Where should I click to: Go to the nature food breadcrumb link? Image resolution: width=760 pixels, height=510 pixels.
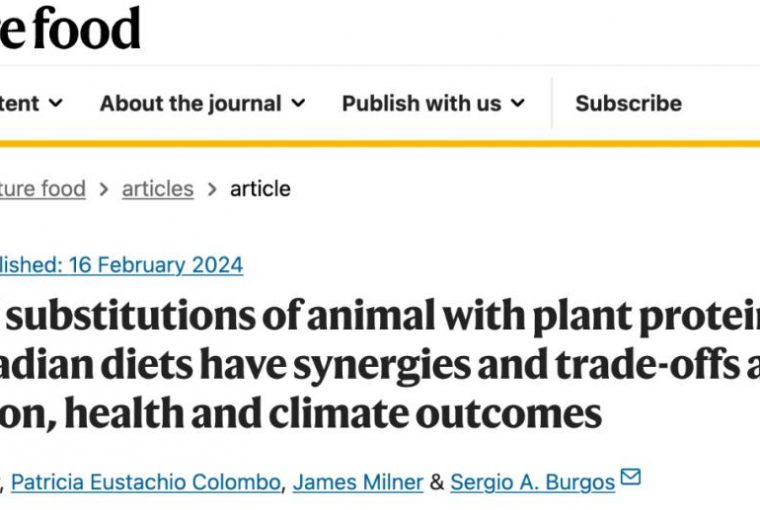[42, 188]
